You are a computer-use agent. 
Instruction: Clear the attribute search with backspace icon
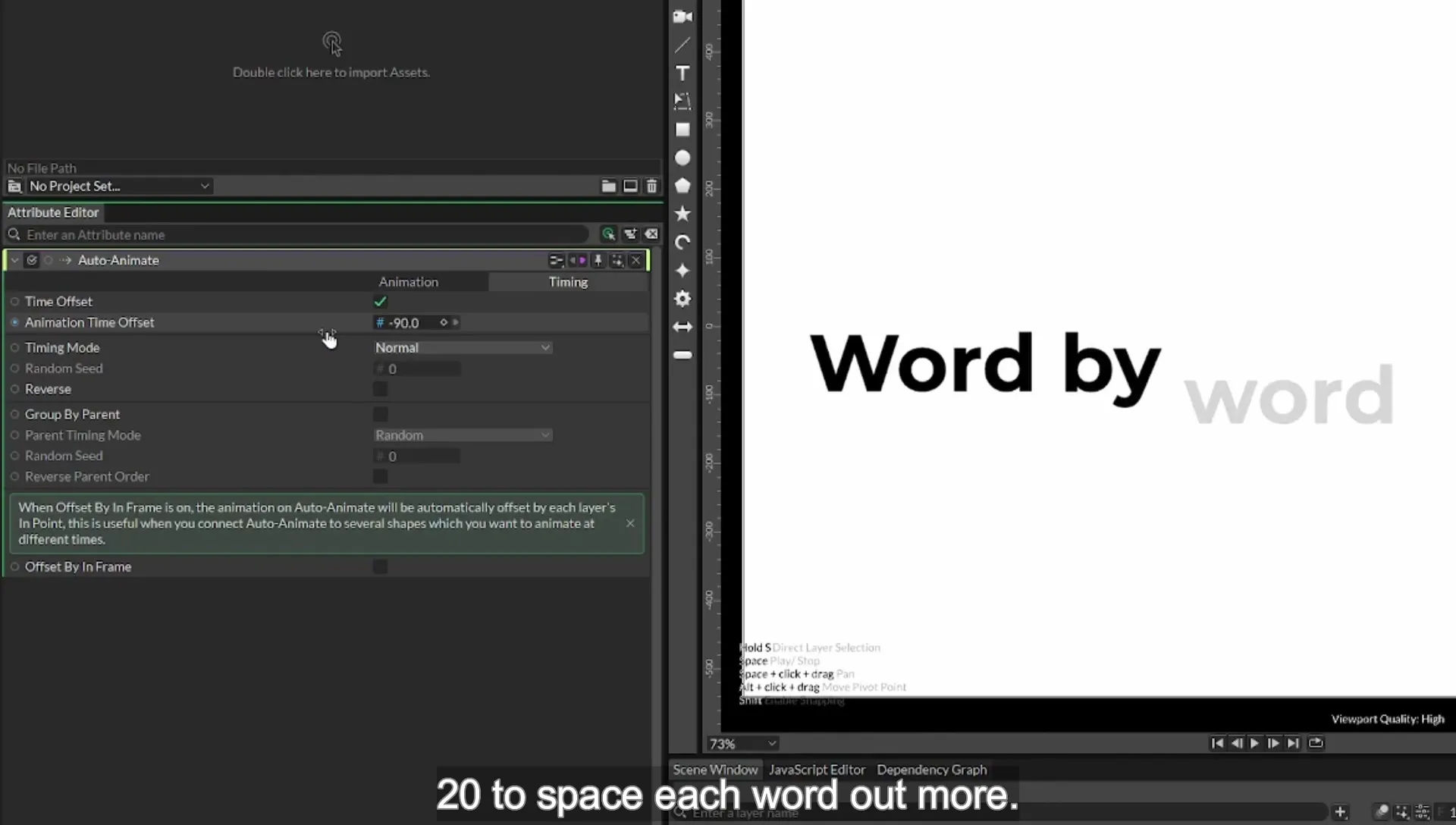(x=651, y=234)
